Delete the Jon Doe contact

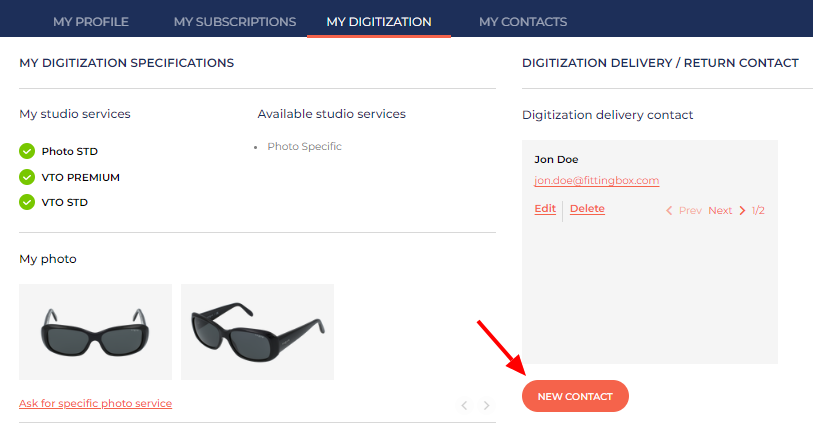(x=587, y=209)
